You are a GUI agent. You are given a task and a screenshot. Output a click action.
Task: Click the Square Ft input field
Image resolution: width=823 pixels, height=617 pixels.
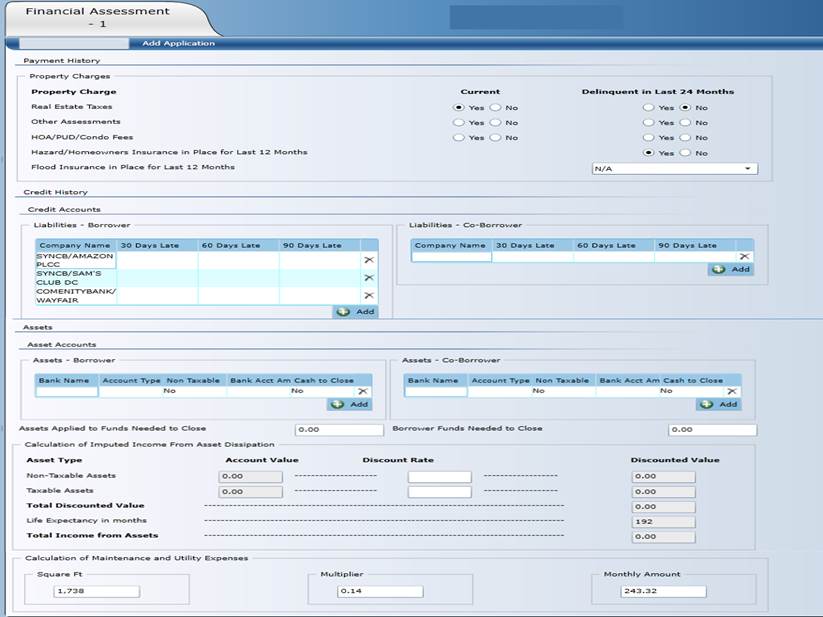click(97, 591)
